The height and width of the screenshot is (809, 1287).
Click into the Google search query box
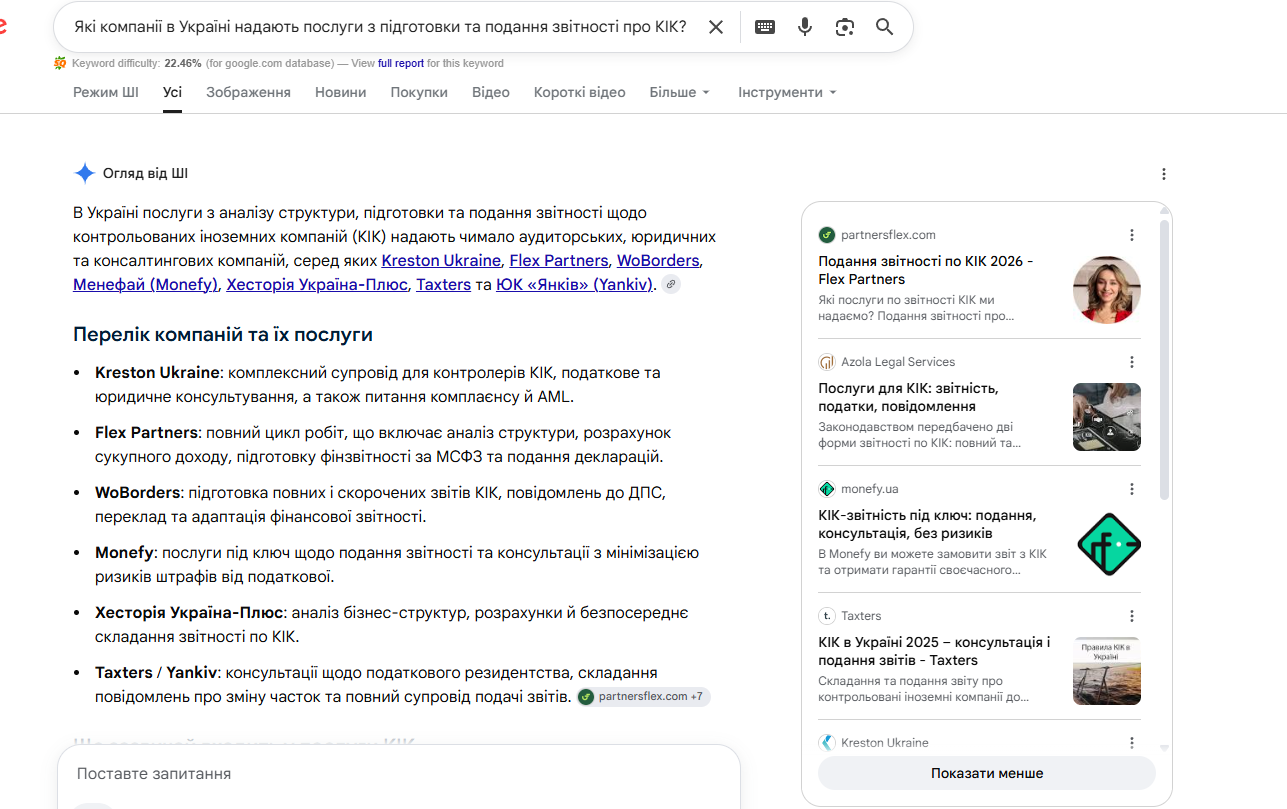(x=380, y=27)
